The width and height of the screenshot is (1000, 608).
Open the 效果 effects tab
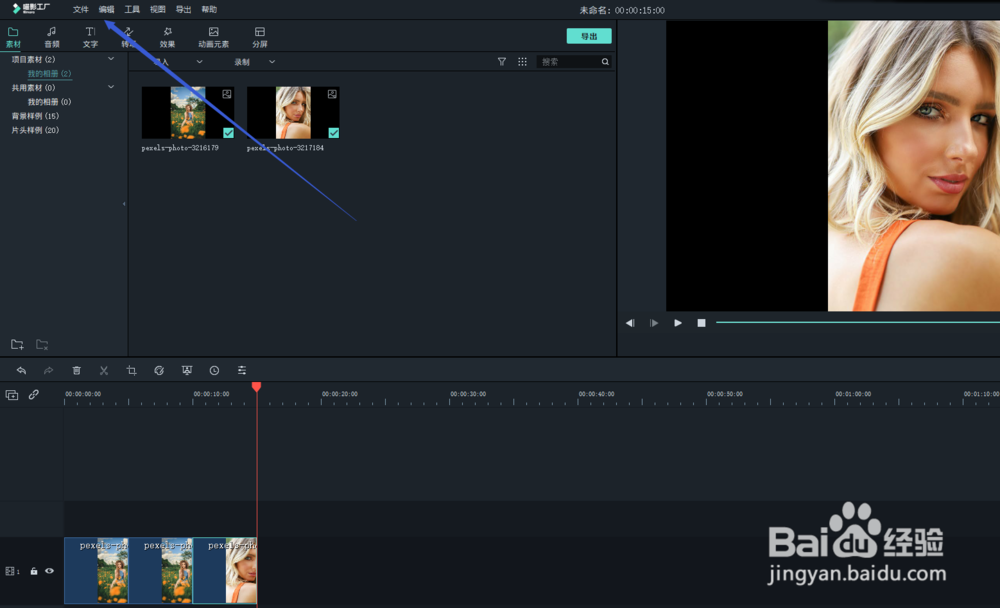pos(167,38)
